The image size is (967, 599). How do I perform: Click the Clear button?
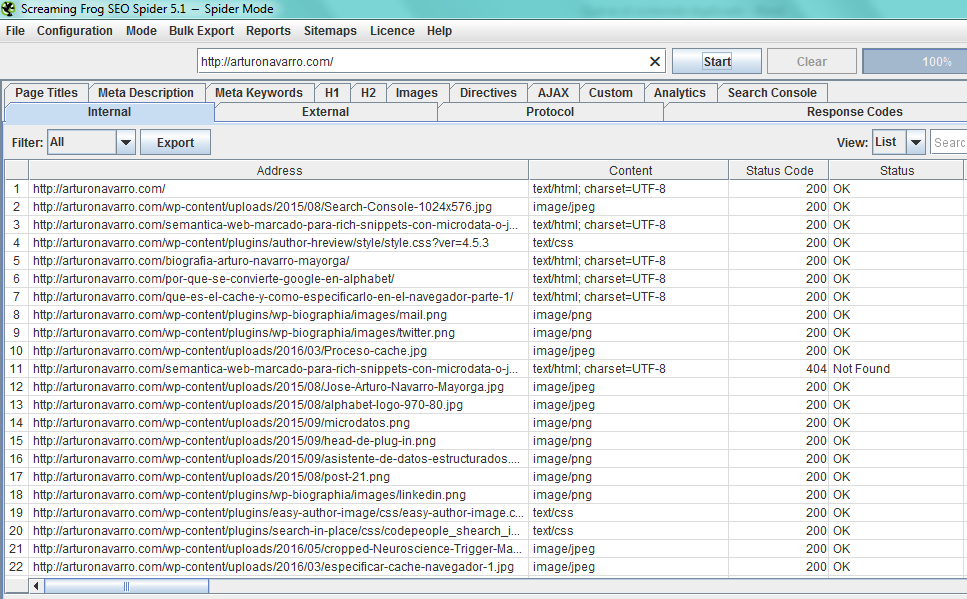[812, 62]
